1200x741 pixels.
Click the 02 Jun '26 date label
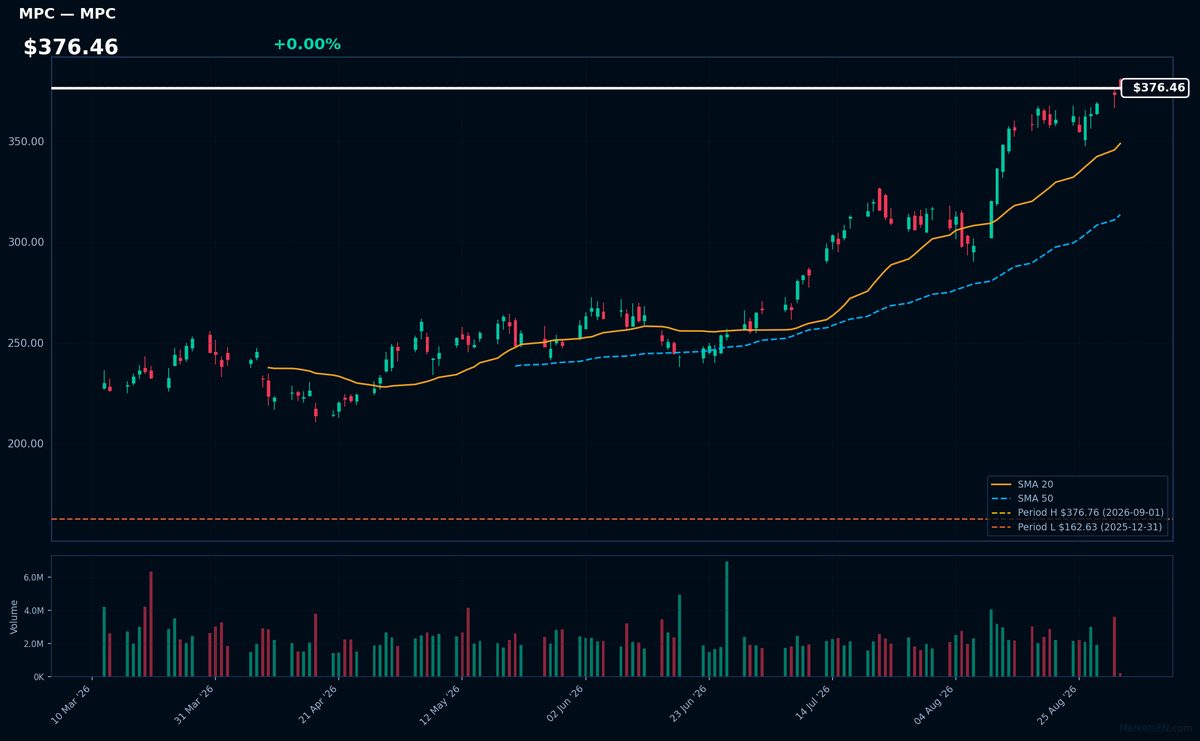pos(564,703)
